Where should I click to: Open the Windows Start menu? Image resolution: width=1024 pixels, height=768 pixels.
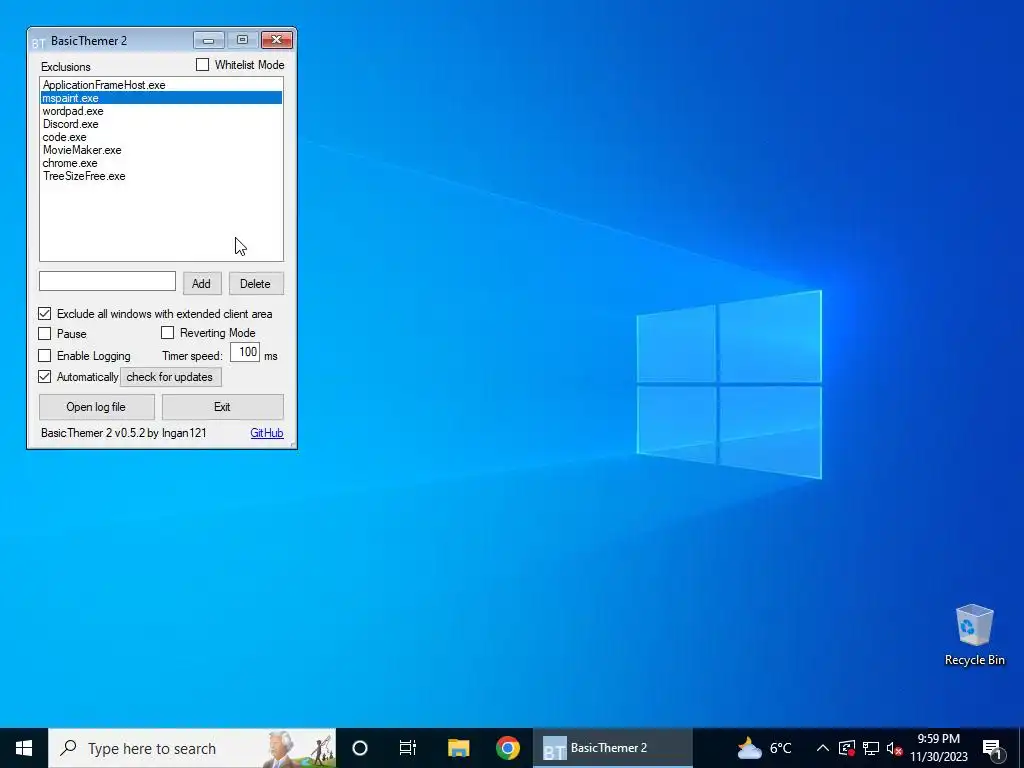click(24, 748)
